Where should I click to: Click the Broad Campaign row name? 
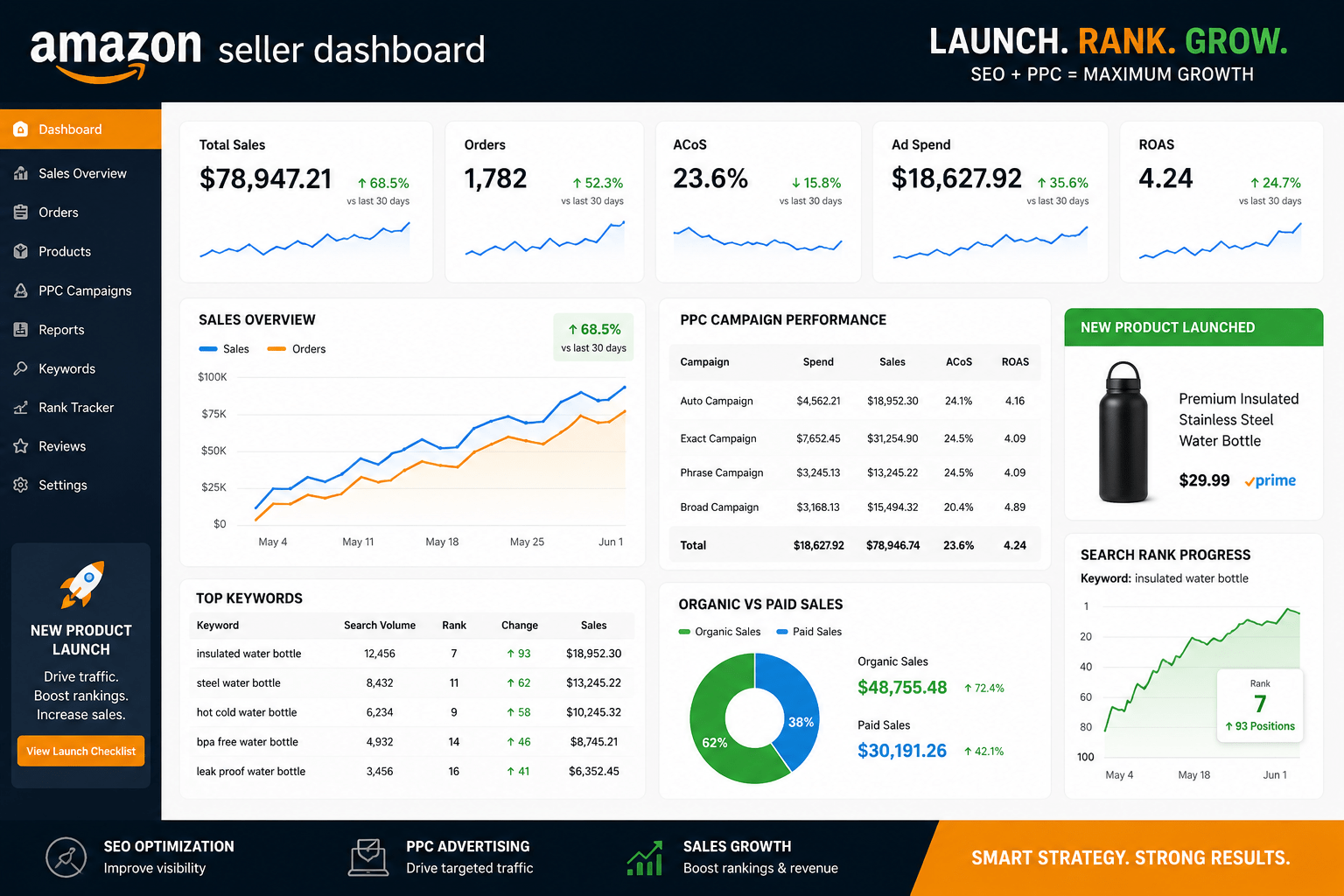(719, 507)
